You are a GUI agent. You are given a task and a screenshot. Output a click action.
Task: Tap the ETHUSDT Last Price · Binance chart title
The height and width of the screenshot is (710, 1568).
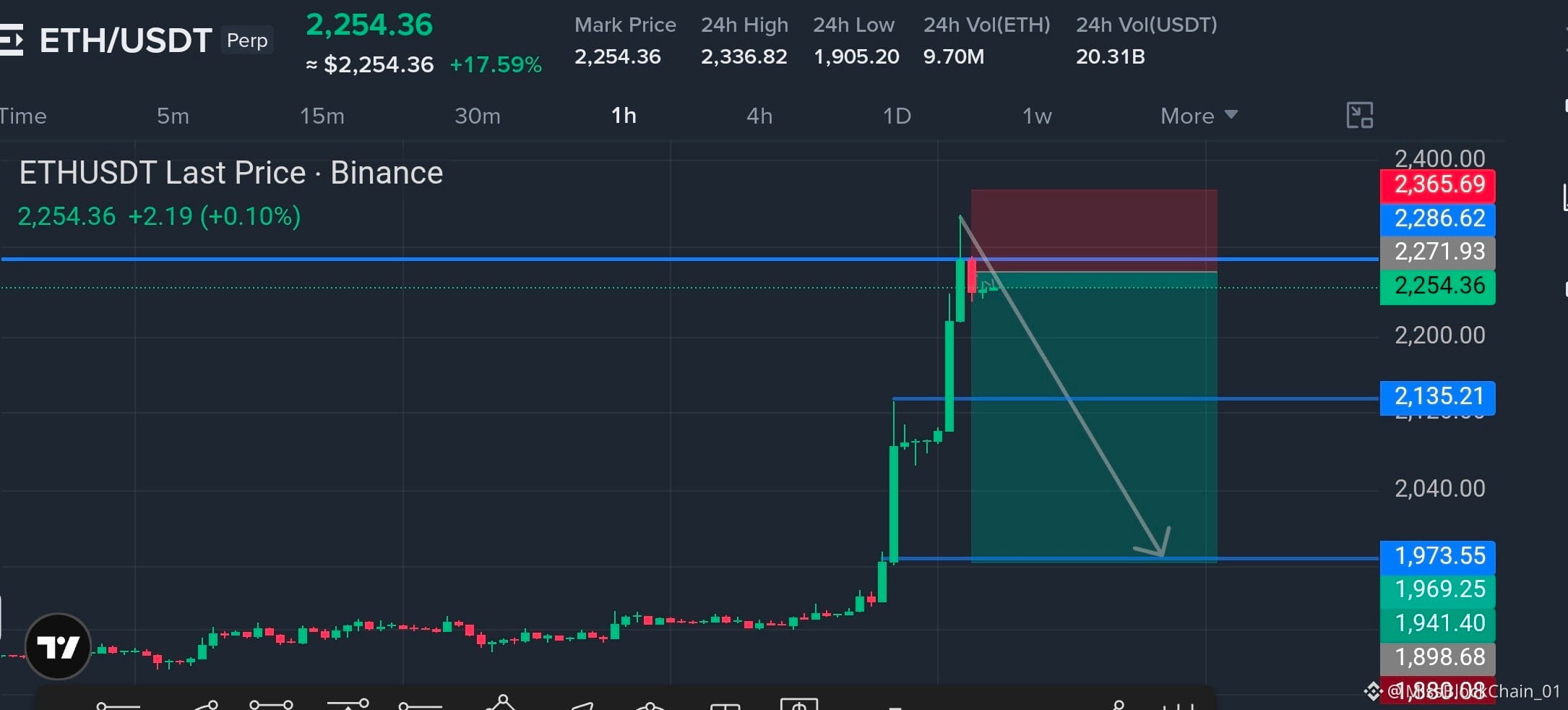[x=231, y=173]
